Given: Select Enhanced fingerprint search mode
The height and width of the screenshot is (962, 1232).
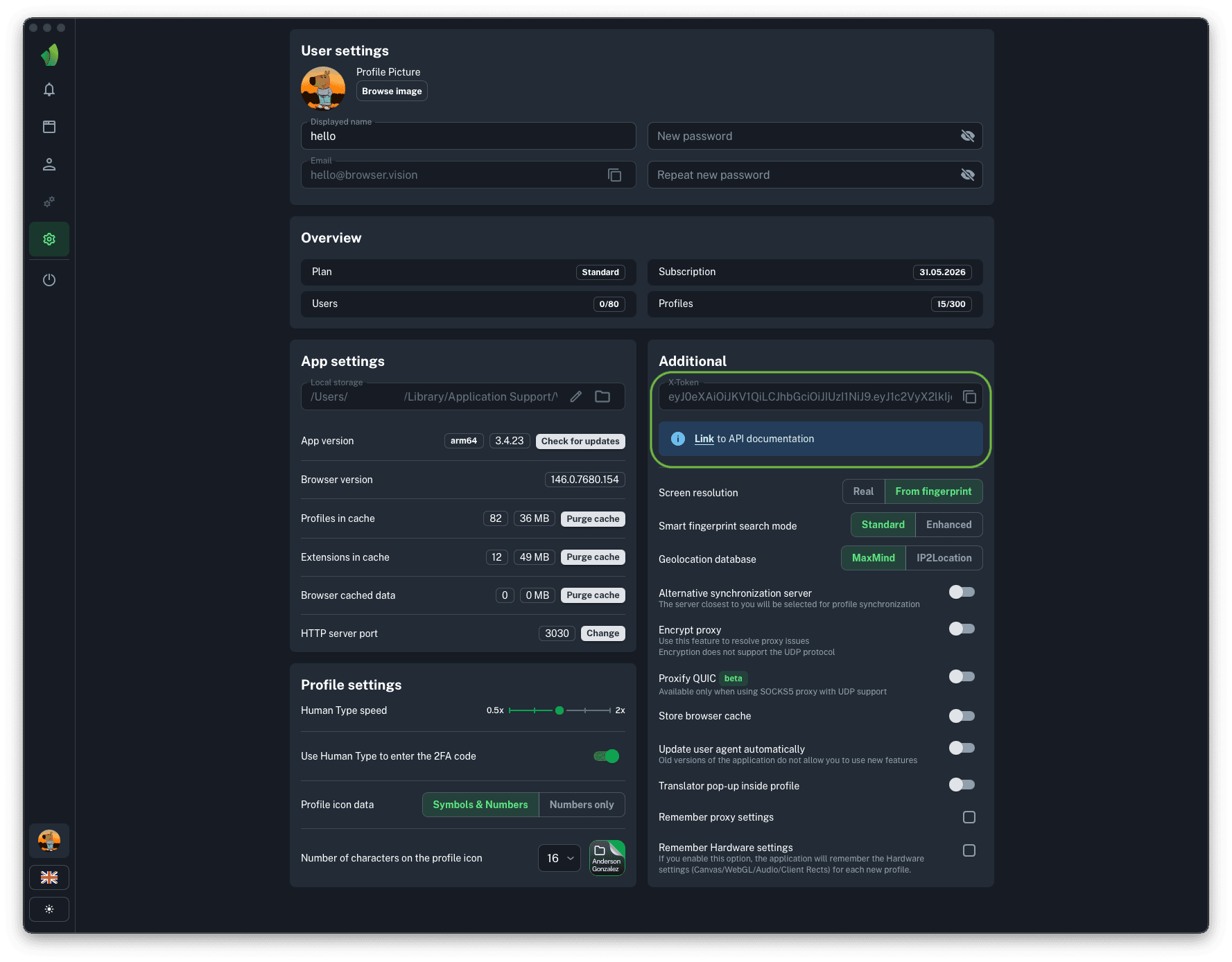Looking at the screenshot, I should click(x=948, y=525).
